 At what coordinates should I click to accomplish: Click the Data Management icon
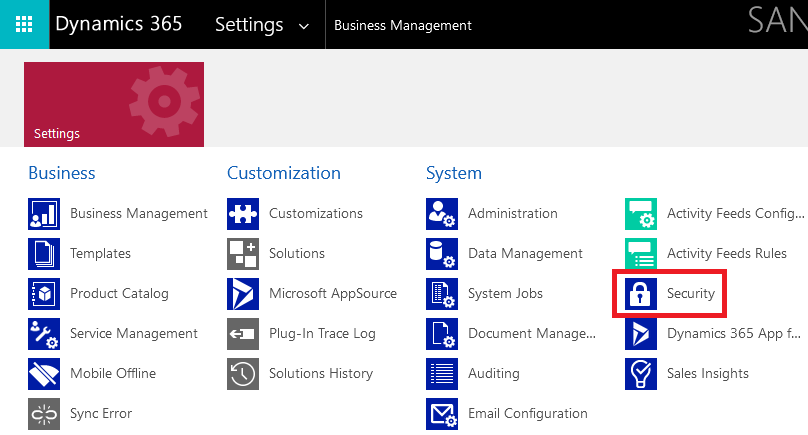(x=442, y=254)
